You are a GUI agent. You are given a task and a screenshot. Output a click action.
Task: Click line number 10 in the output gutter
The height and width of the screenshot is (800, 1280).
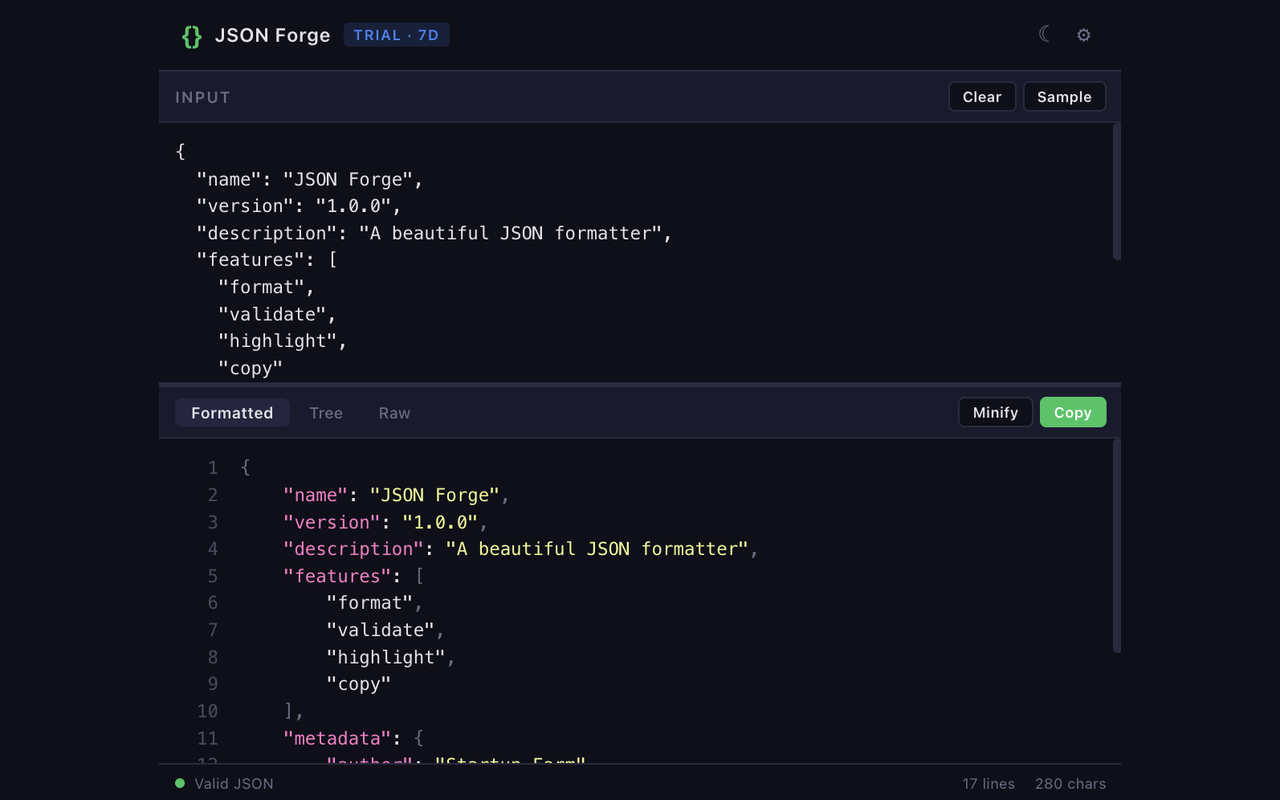point(207,711)
